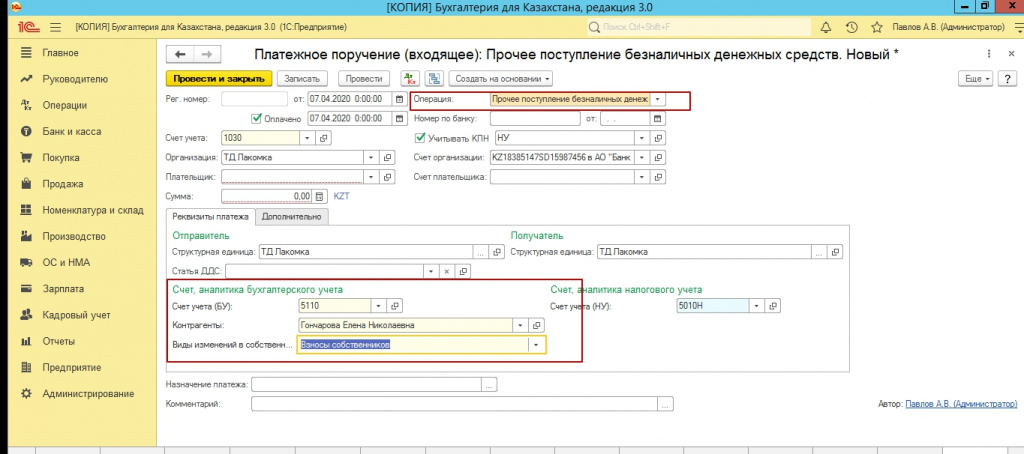Viewport: 1024px width, 454px height.
Task: Toggle the Учитывать КПН checkbox
Action: pyautogui.click(x=421, y=138)
